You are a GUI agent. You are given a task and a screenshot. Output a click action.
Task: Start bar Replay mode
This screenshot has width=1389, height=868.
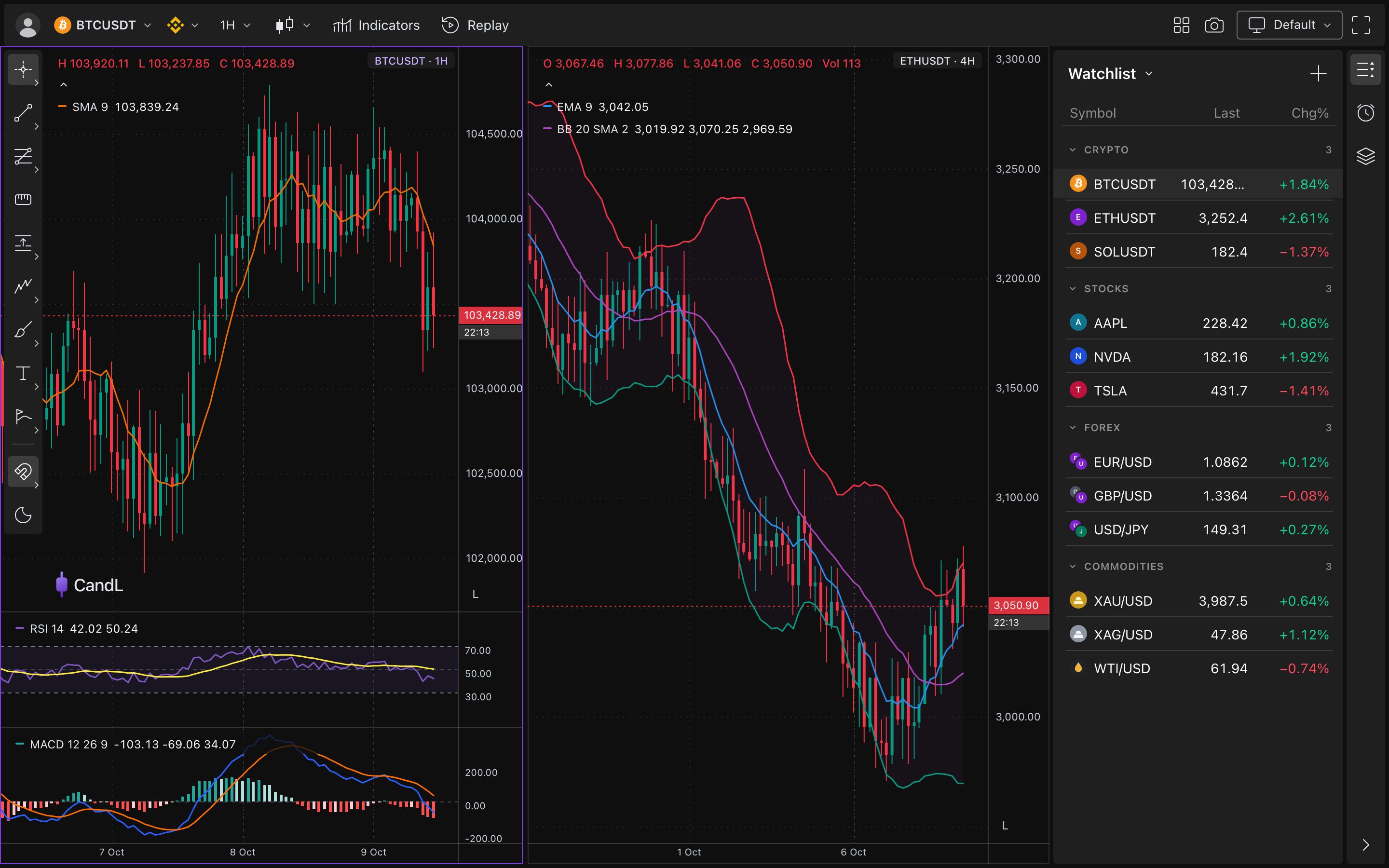(475, 25)
